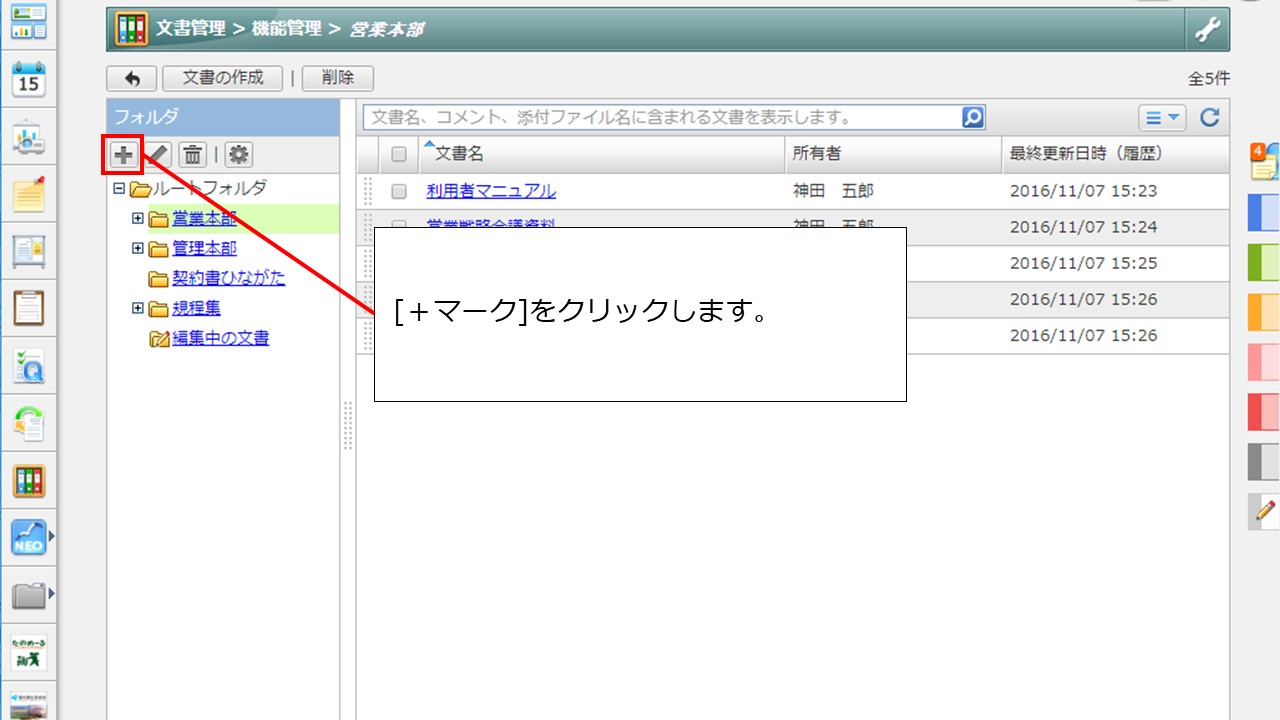Viewport: 1280px width, 720px height.
Task: Open the calendar icon in sidebar
Action: (28, 80)
